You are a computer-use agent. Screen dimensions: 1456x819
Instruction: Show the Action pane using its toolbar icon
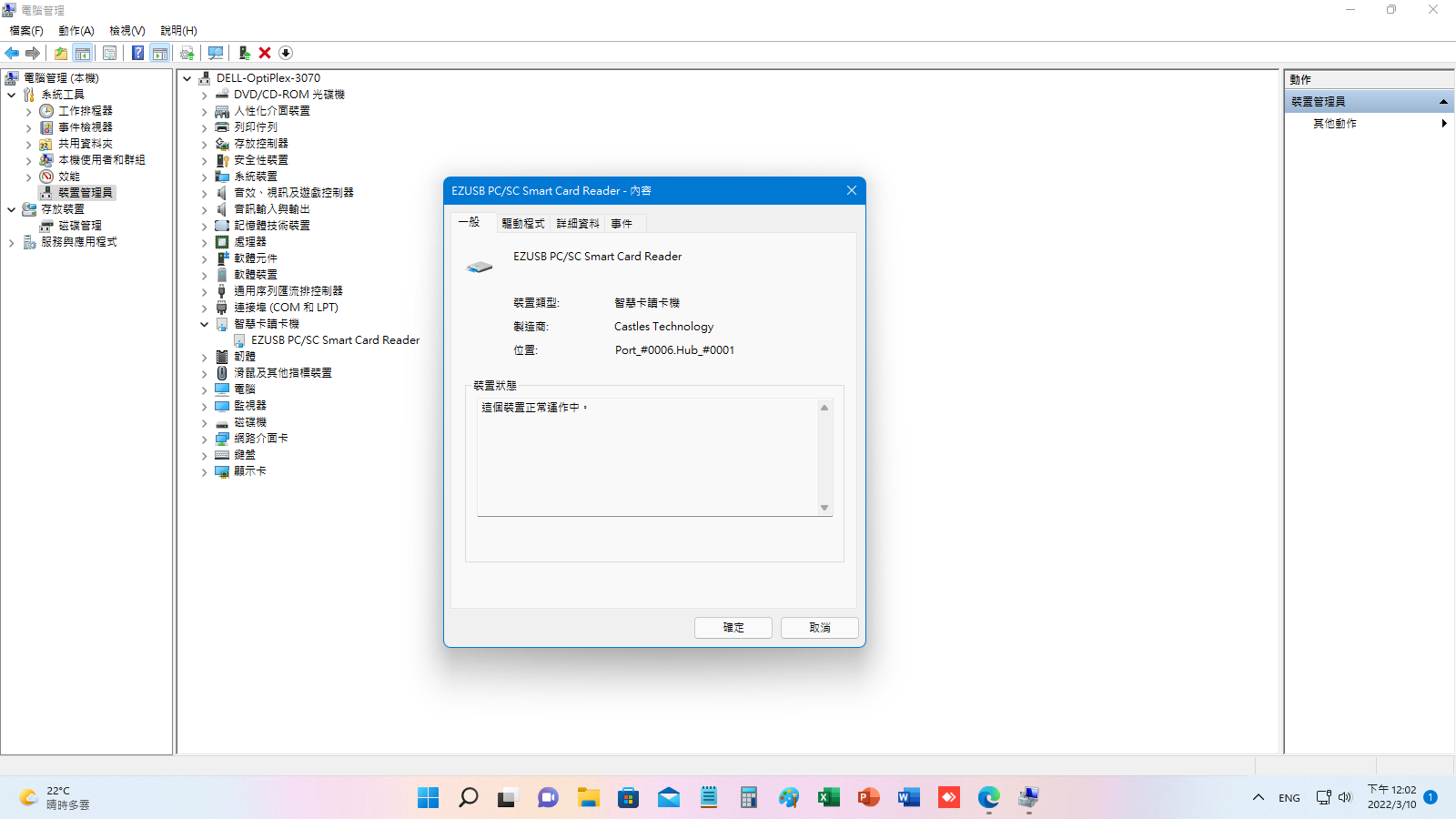click(160, 53)
